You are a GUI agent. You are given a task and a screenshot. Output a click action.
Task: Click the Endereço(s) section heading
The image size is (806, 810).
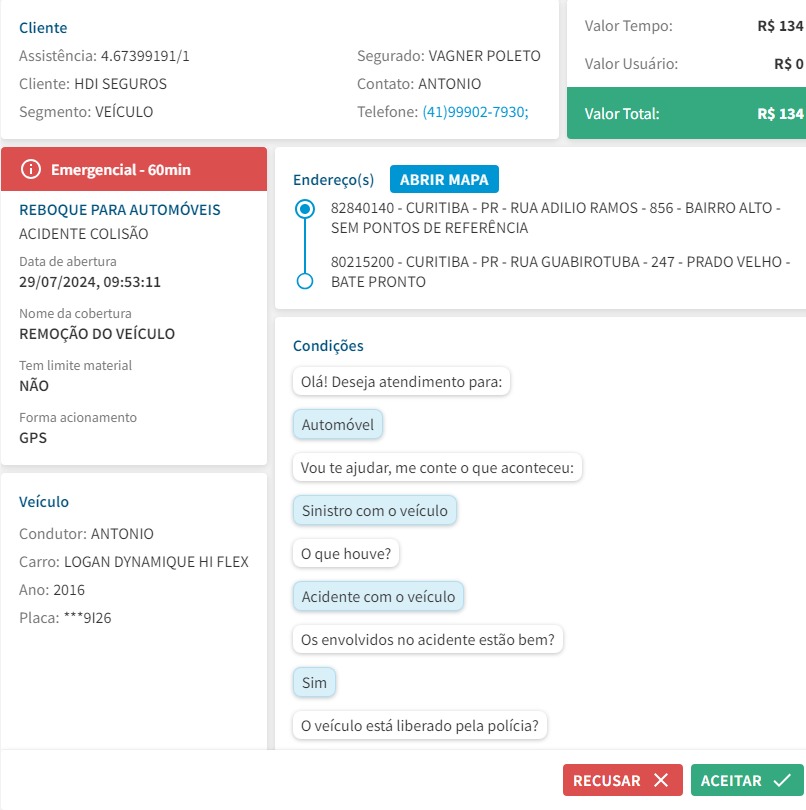pos(333,179)
